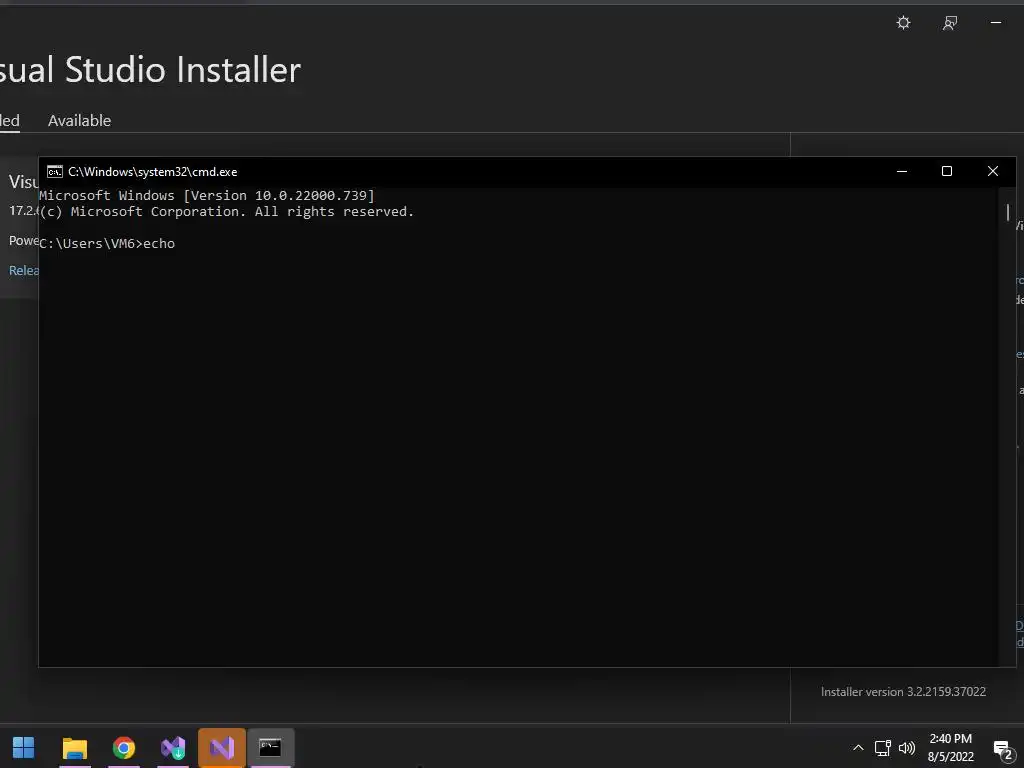Open the network status tray icon

tap(883, 748)
